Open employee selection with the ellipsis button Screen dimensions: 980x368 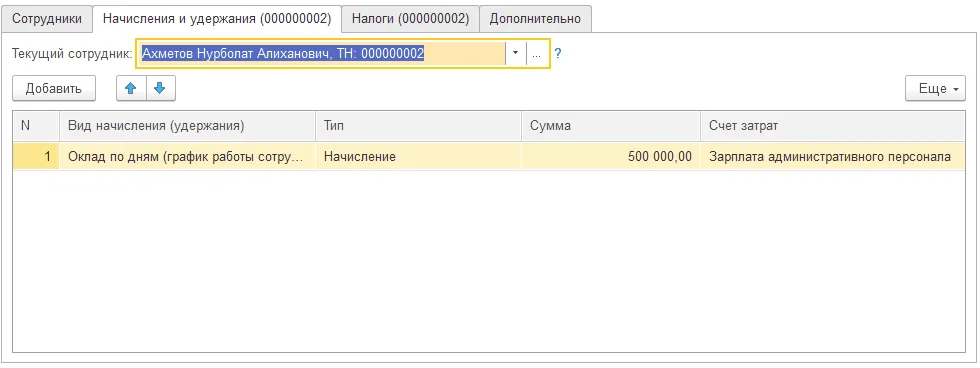[x=536, y=54]
